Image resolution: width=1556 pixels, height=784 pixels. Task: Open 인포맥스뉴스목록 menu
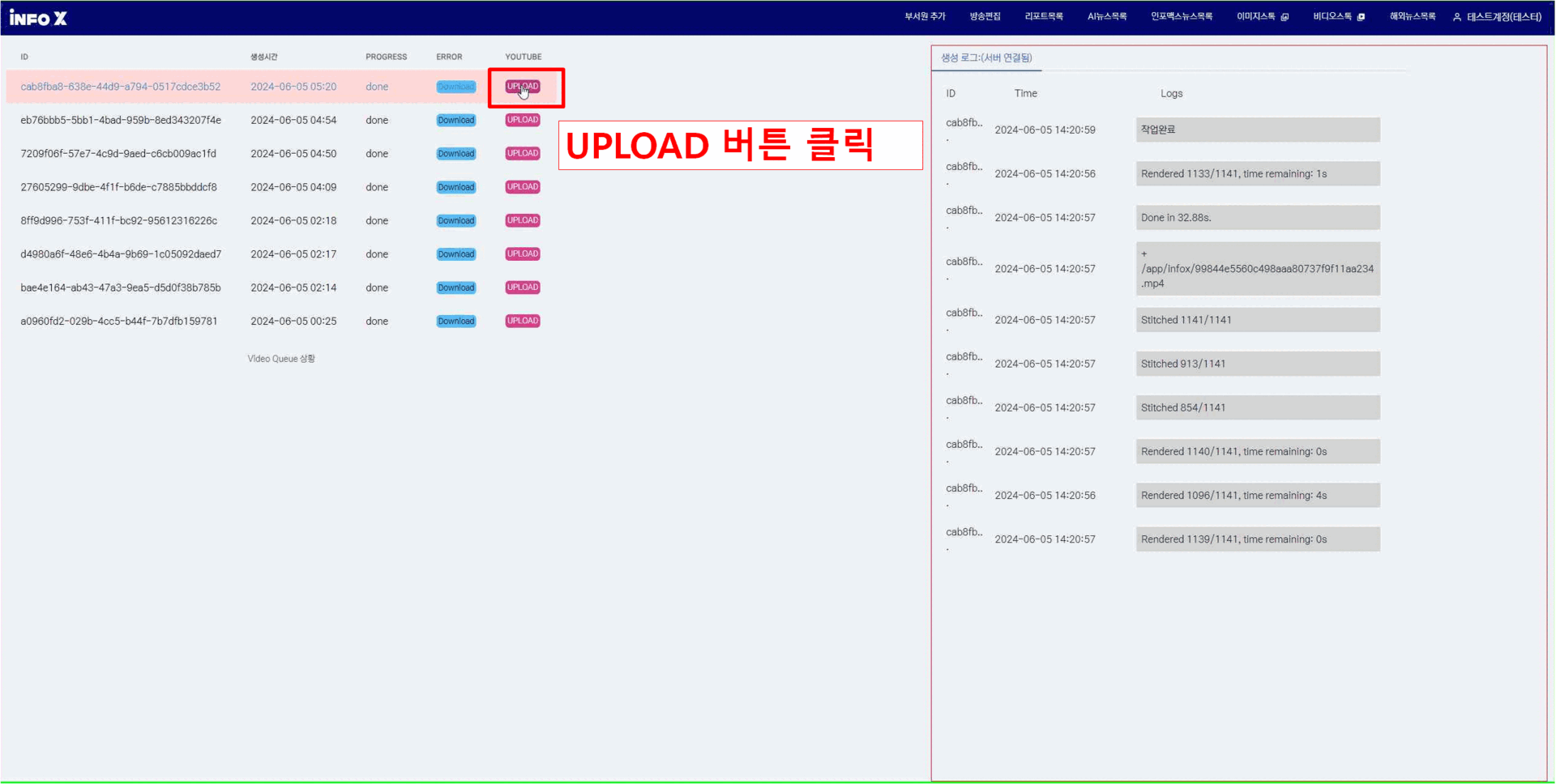pos(1182,16)
